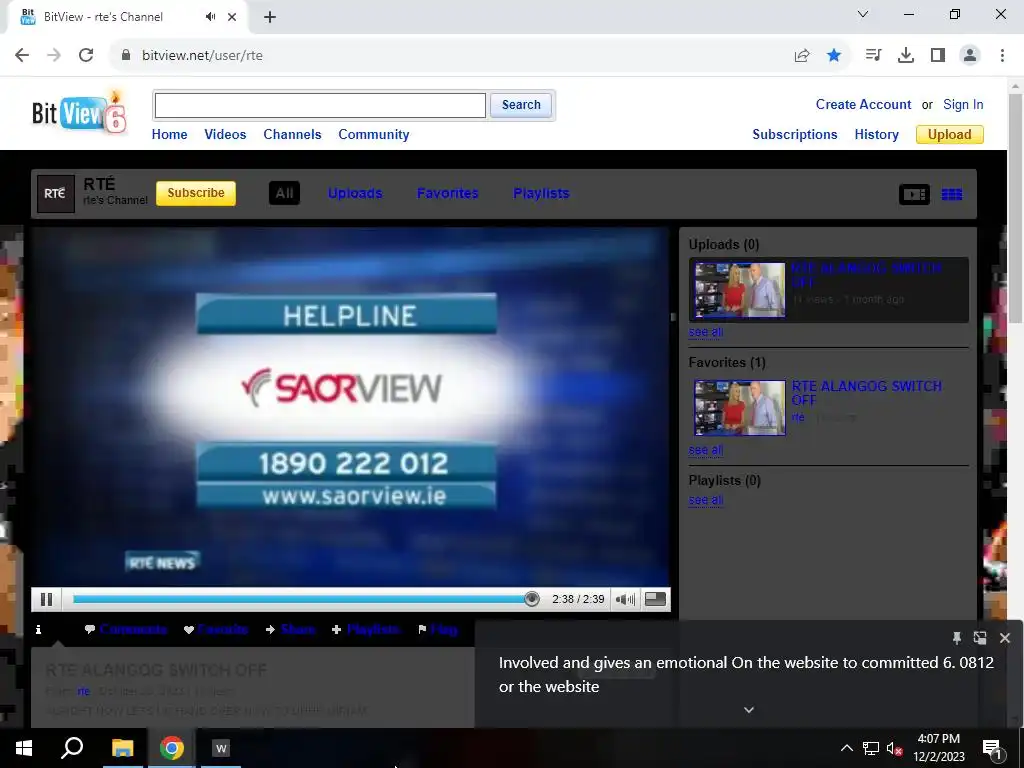1024x768 pixels.
Task: Click the Search button
Action: 521,105
